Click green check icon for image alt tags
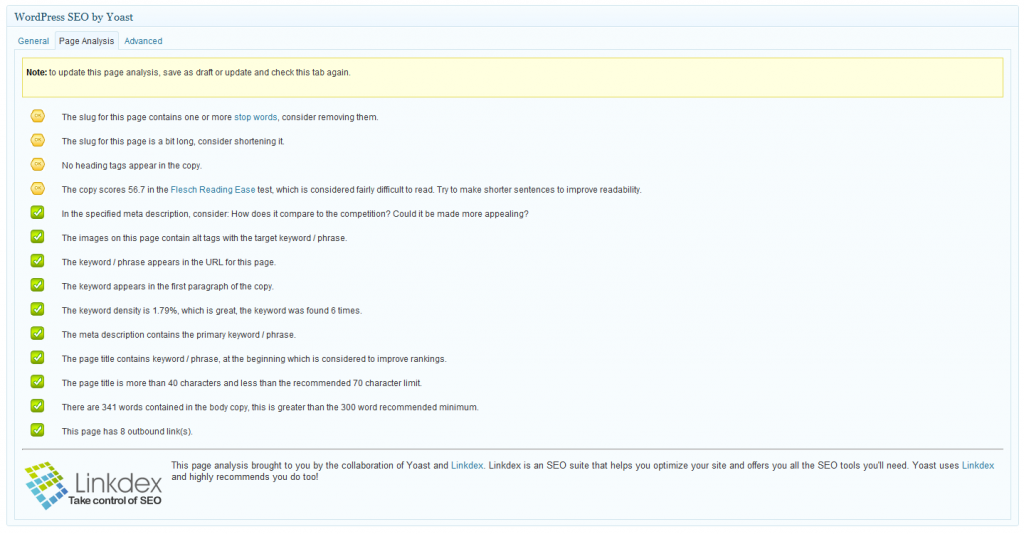 (37, 237)
